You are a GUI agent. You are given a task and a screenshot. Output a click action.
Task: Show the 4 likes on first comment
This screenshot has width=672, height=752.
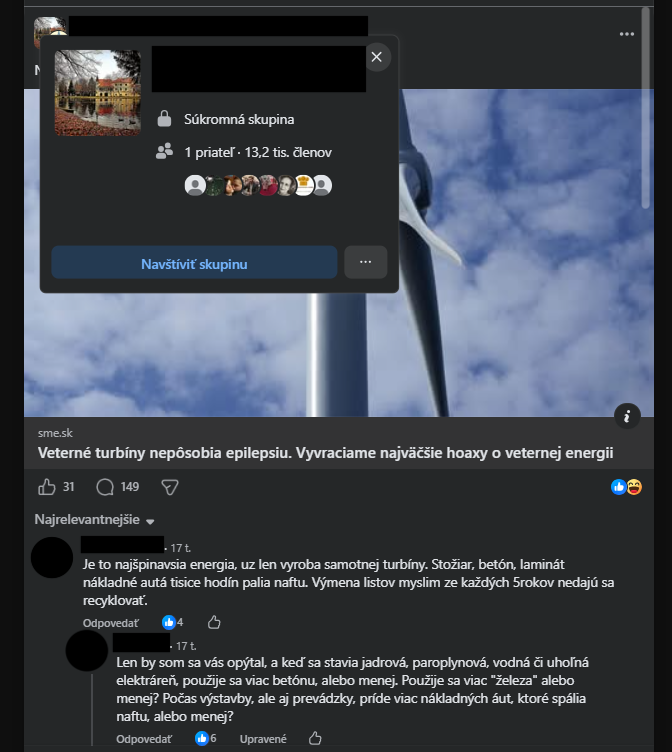pyautogui.click(x=173, y=623)
